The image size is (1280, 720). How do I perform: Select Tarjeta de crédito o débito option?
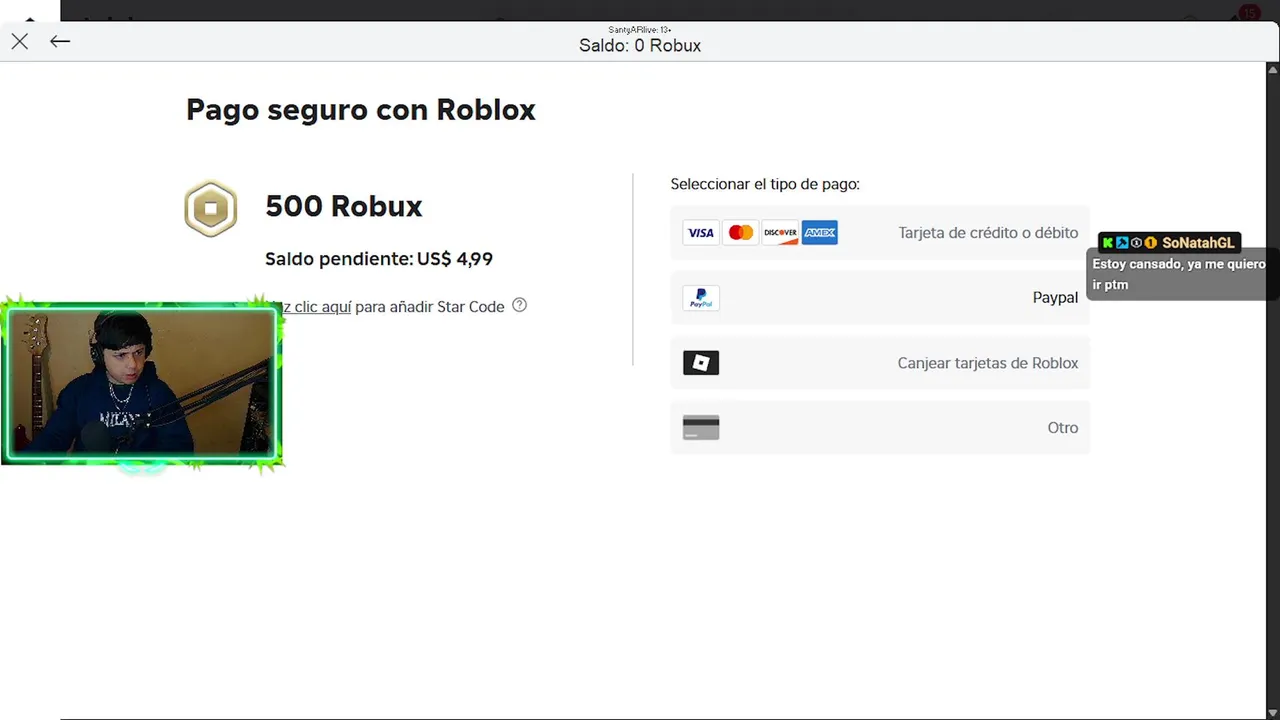click(880, 233)
